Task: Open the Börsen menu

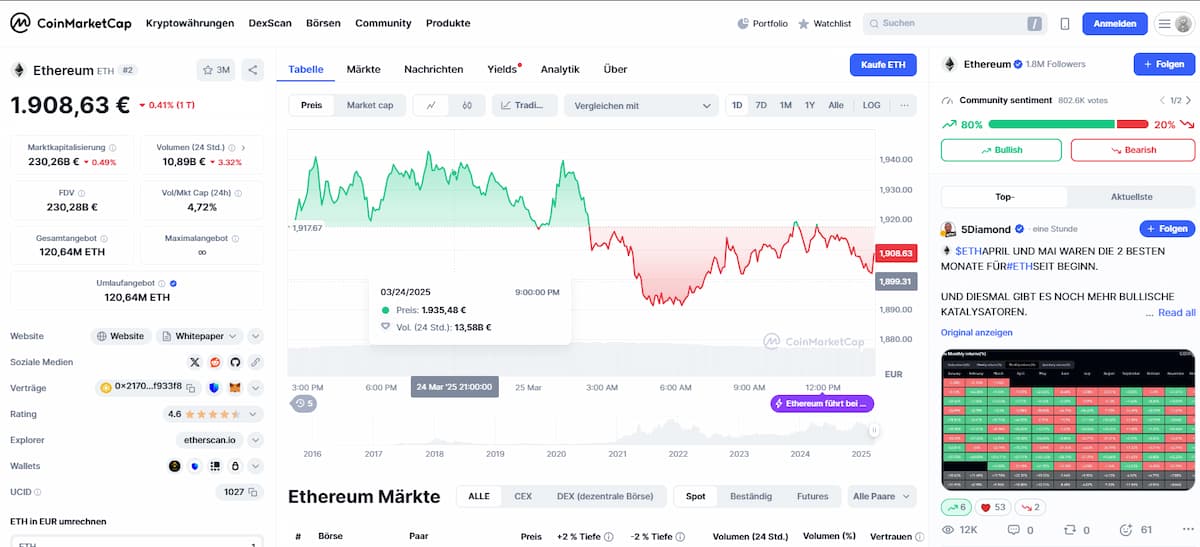Action: click(x=323, y=23)
